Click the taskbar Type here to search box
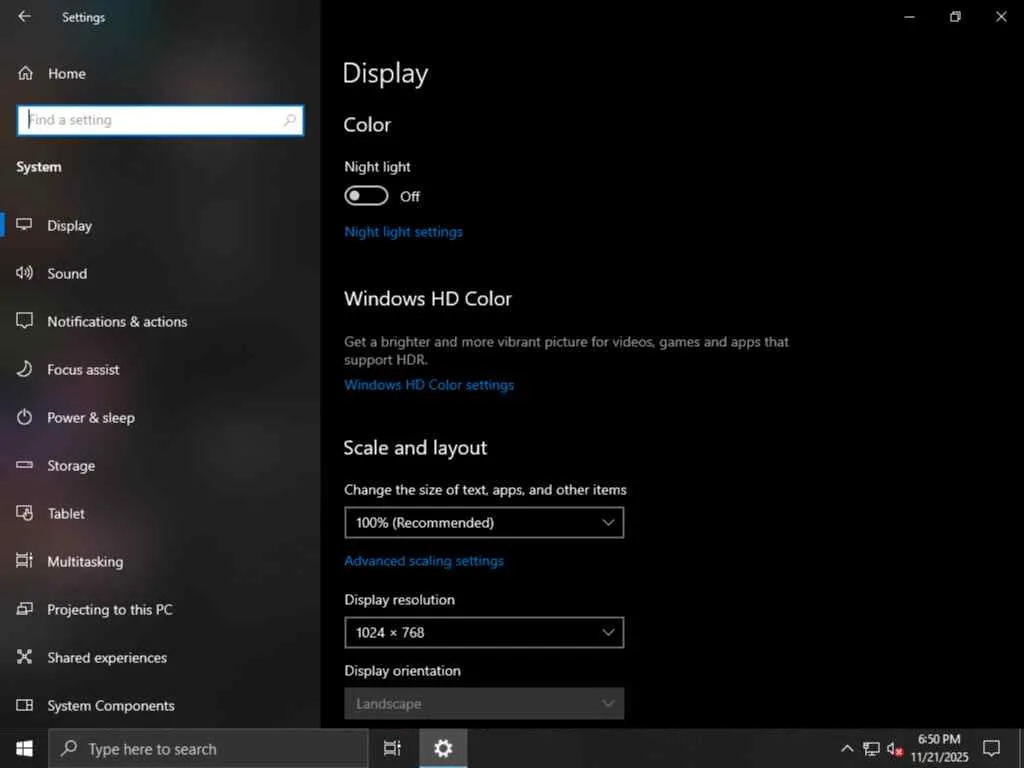 point(208,748)
